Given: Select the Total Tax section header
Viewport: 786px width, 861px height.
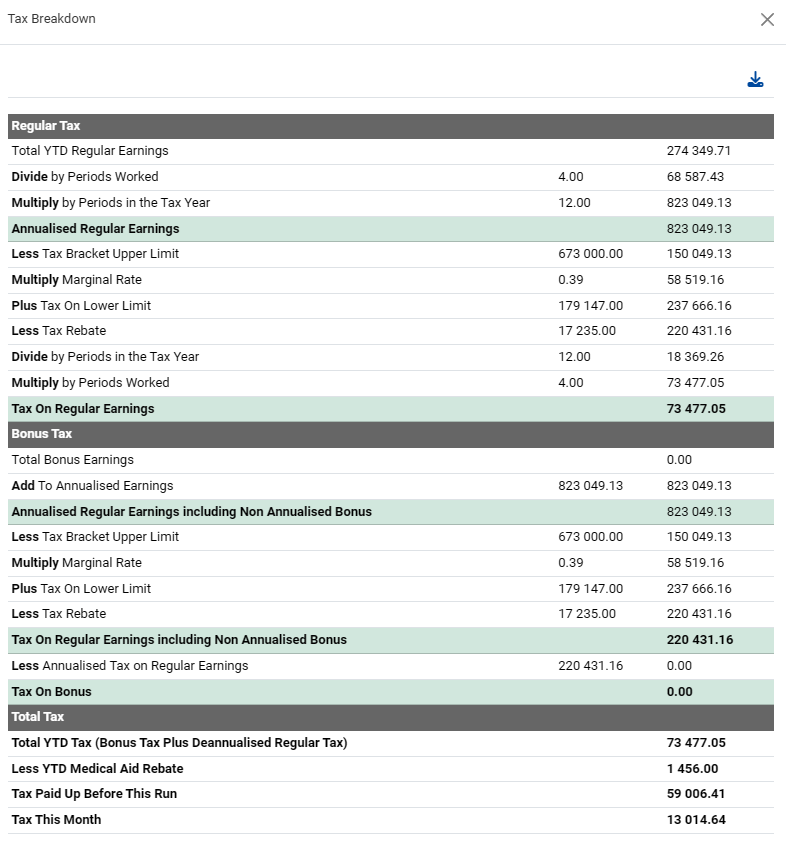Looking at the screenshot, I should (x=40, y=717).
